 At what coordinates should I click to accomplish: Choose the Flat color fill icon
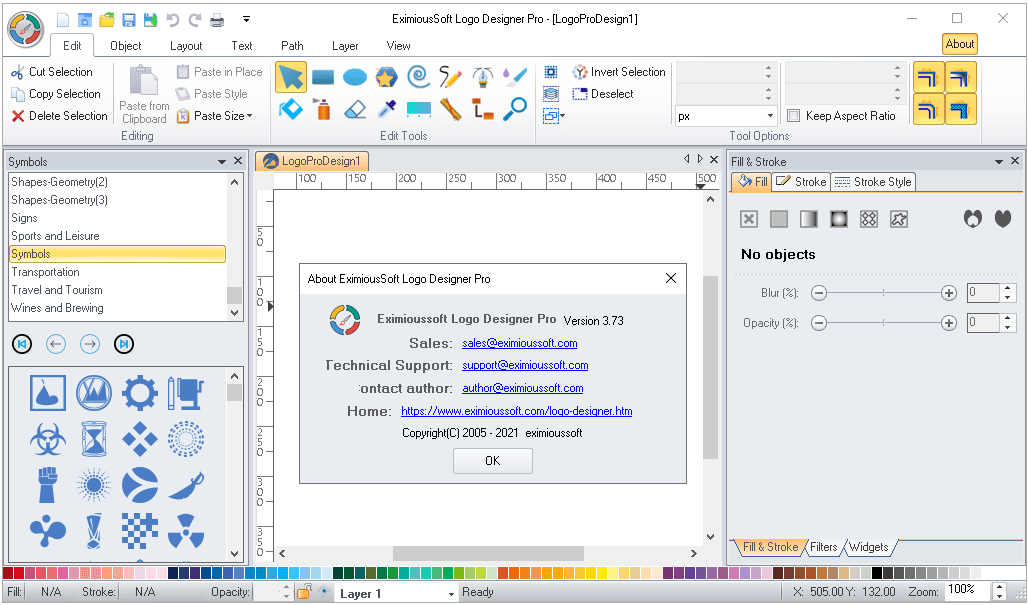coord(779,219)
